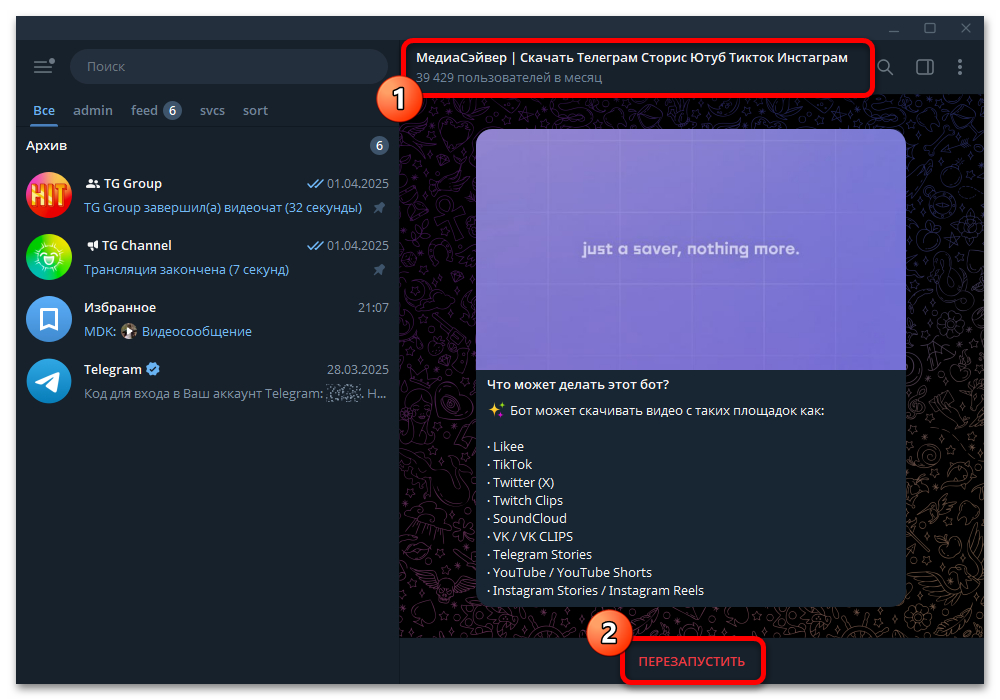Viewport: 1000px width, 700px height.
Task: Click the pin icon on TG Channel row
Action: click(379, 270)
